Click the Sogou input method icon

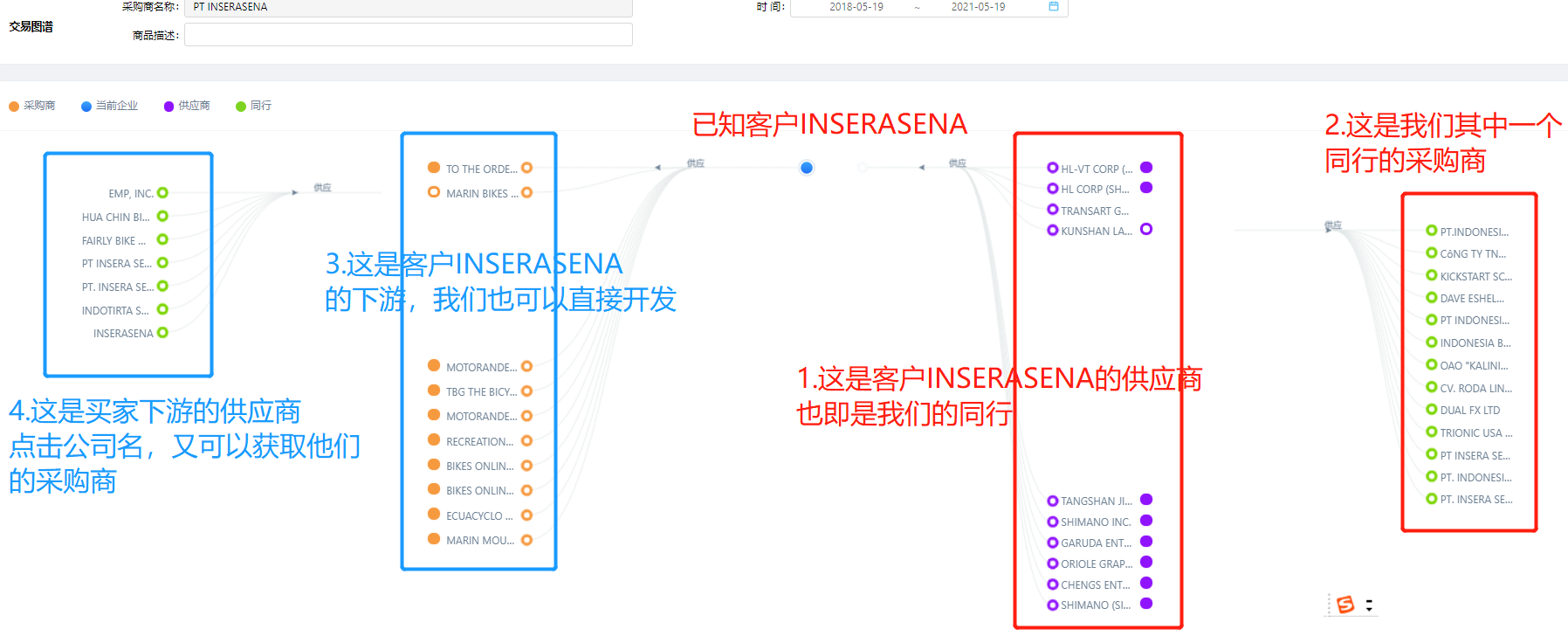[1345, 605]
